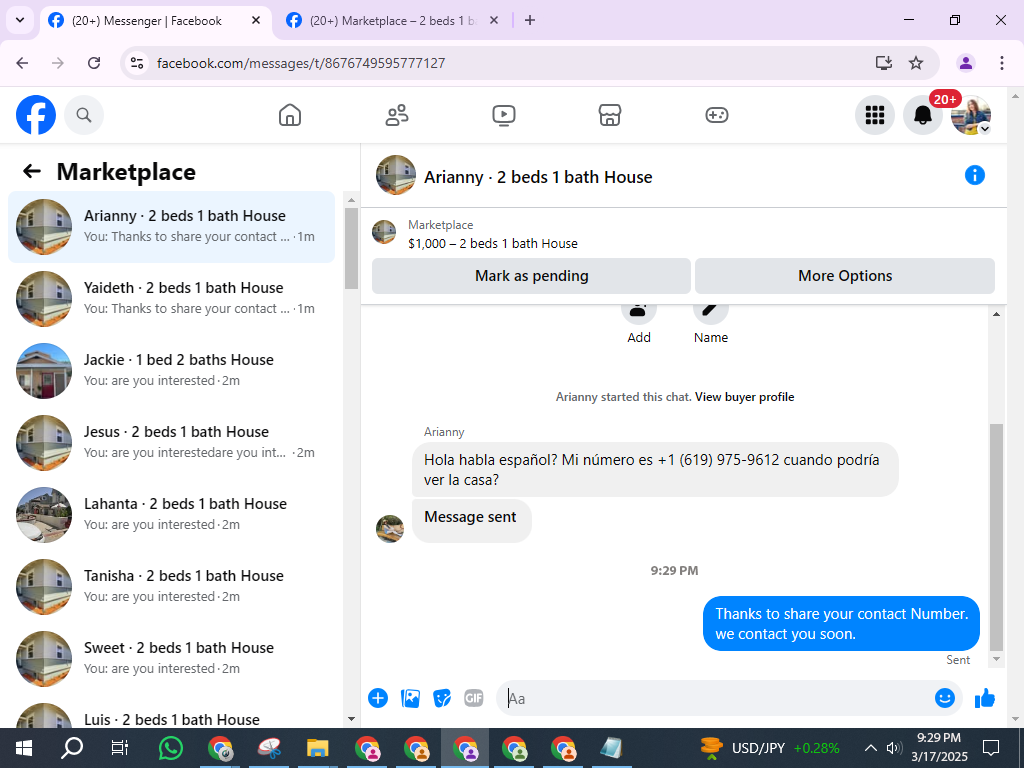
Task: Open the Friends icon in top navigation
Action: [x=397, y=115]
